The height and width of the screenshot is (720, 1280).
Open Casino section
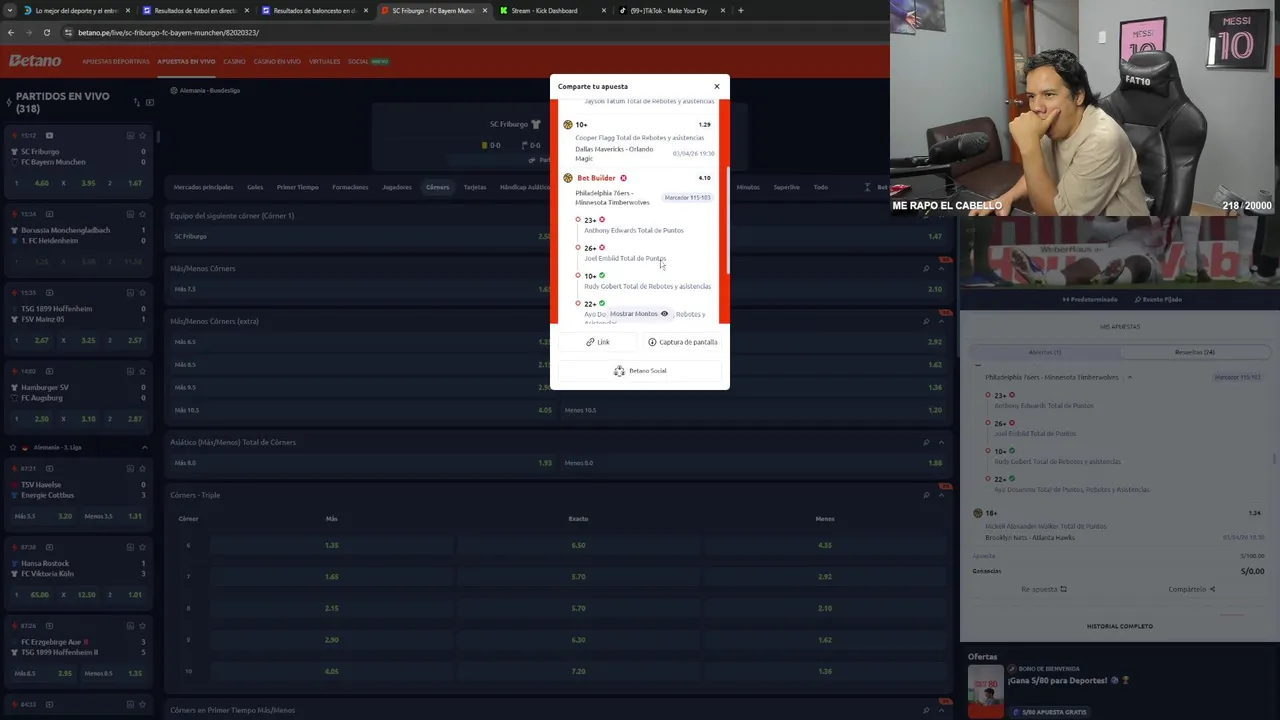click(x=234, y=62)
